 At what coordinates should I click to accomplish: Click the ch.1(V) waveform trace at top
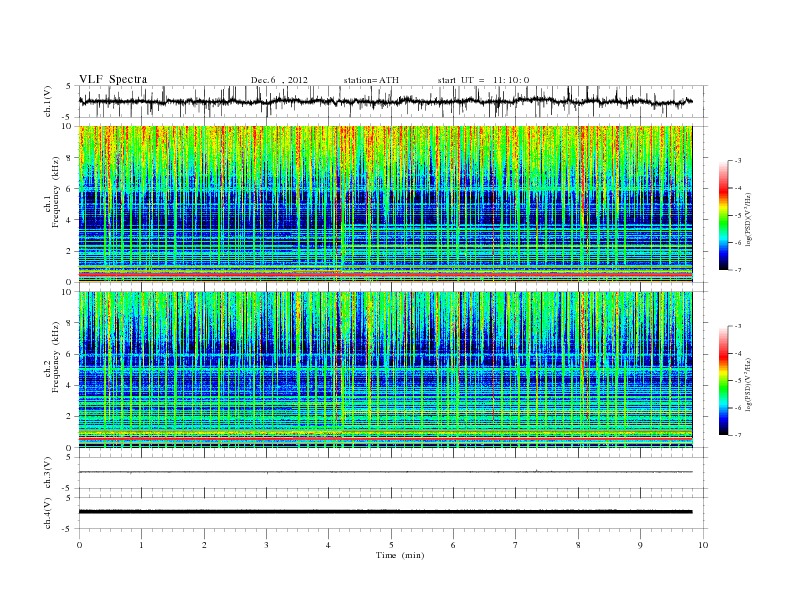(x=385, y=101)
